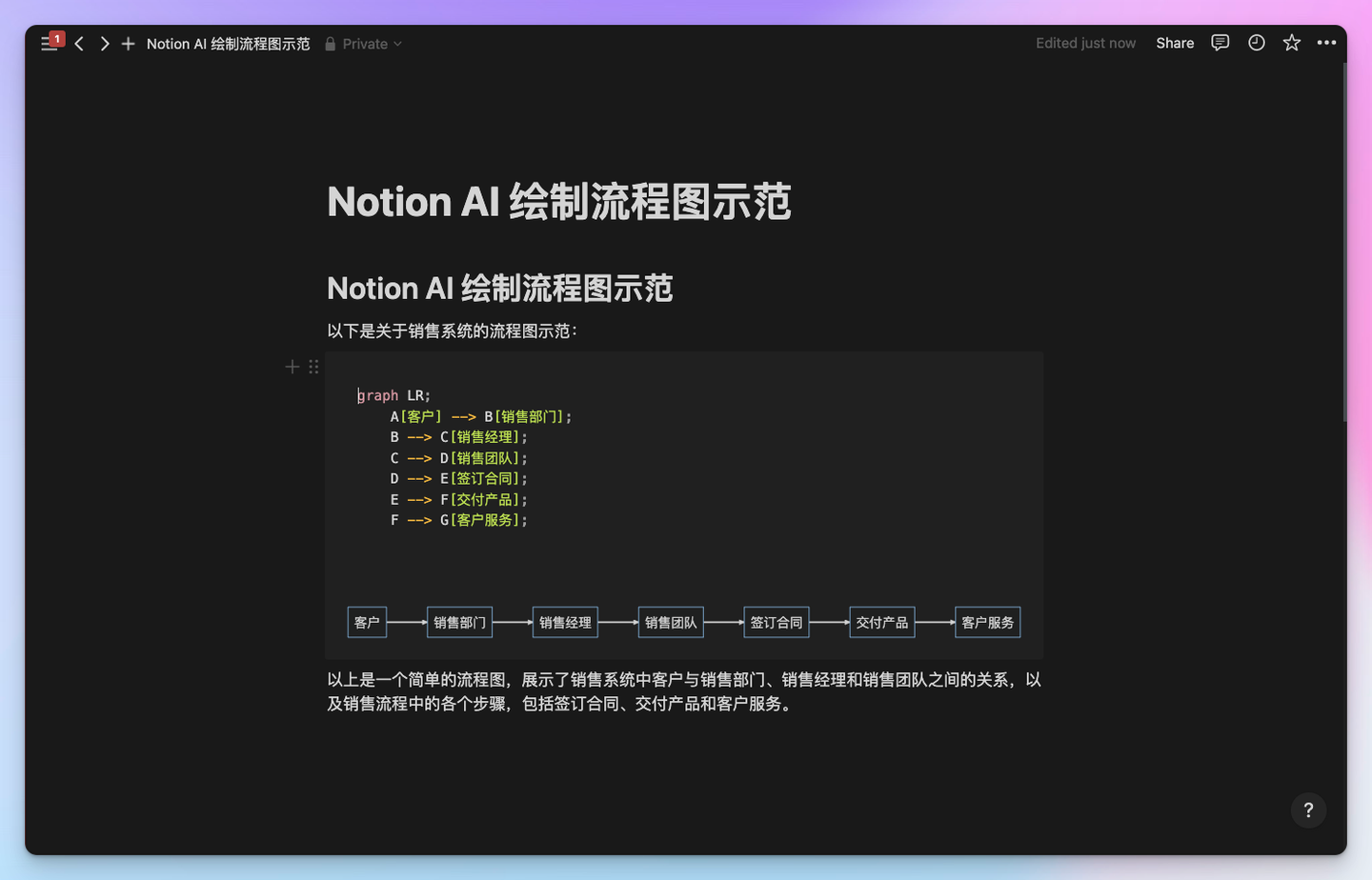Open the comments panel icon
The image size is (1372, 880).
(x=1219, y=43)
